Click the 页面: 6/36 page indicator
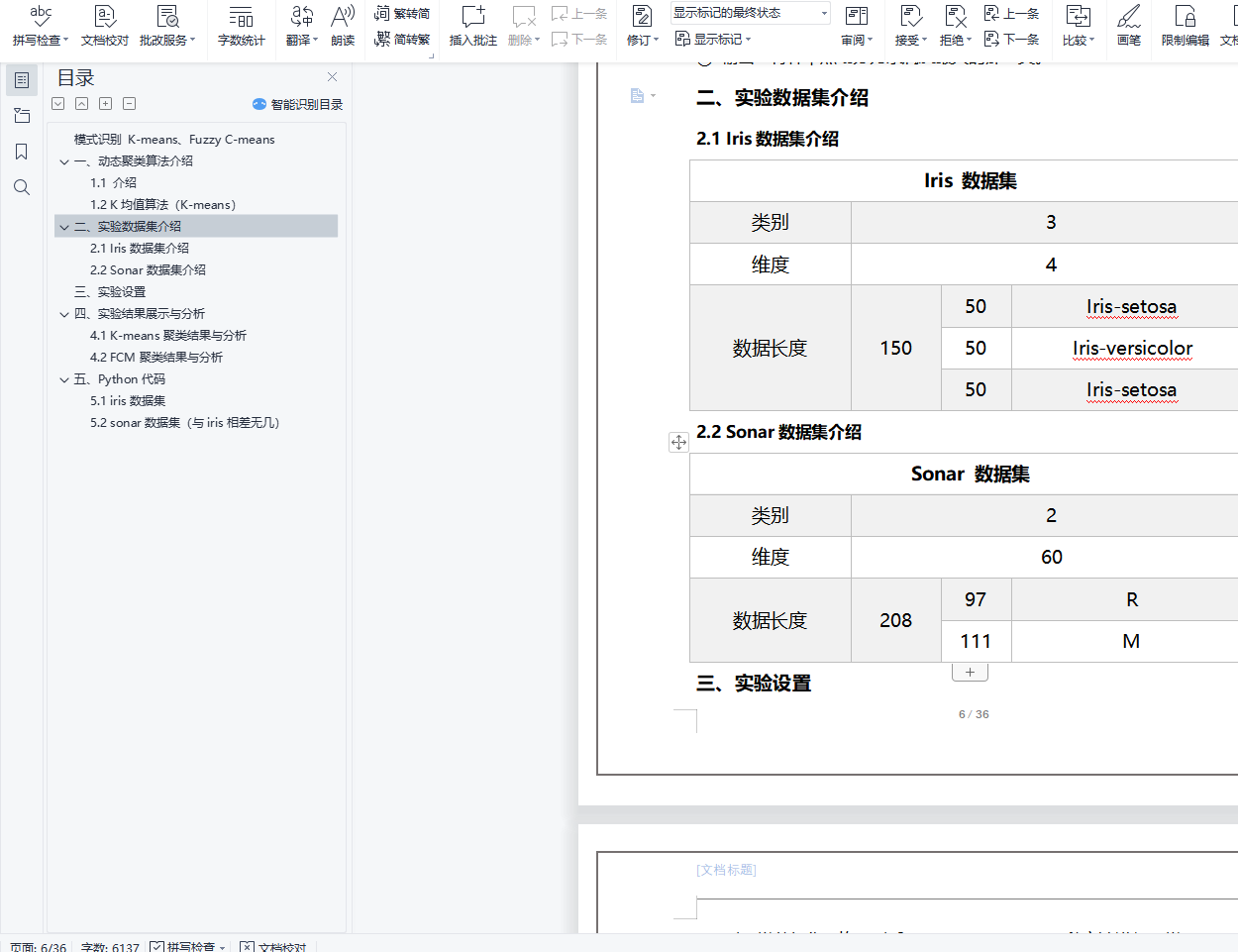This screenshot has width=1238, height=952. [38, 946]
